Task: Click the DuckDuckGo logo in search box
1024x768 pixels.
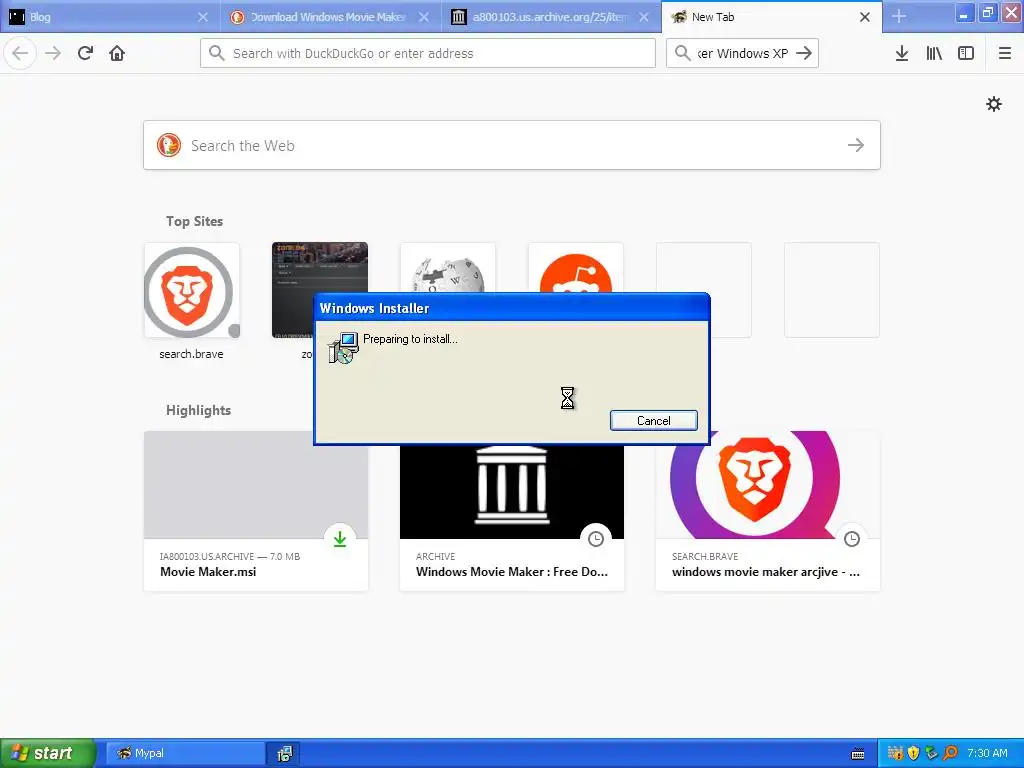Action: click(x=168, y=145)
